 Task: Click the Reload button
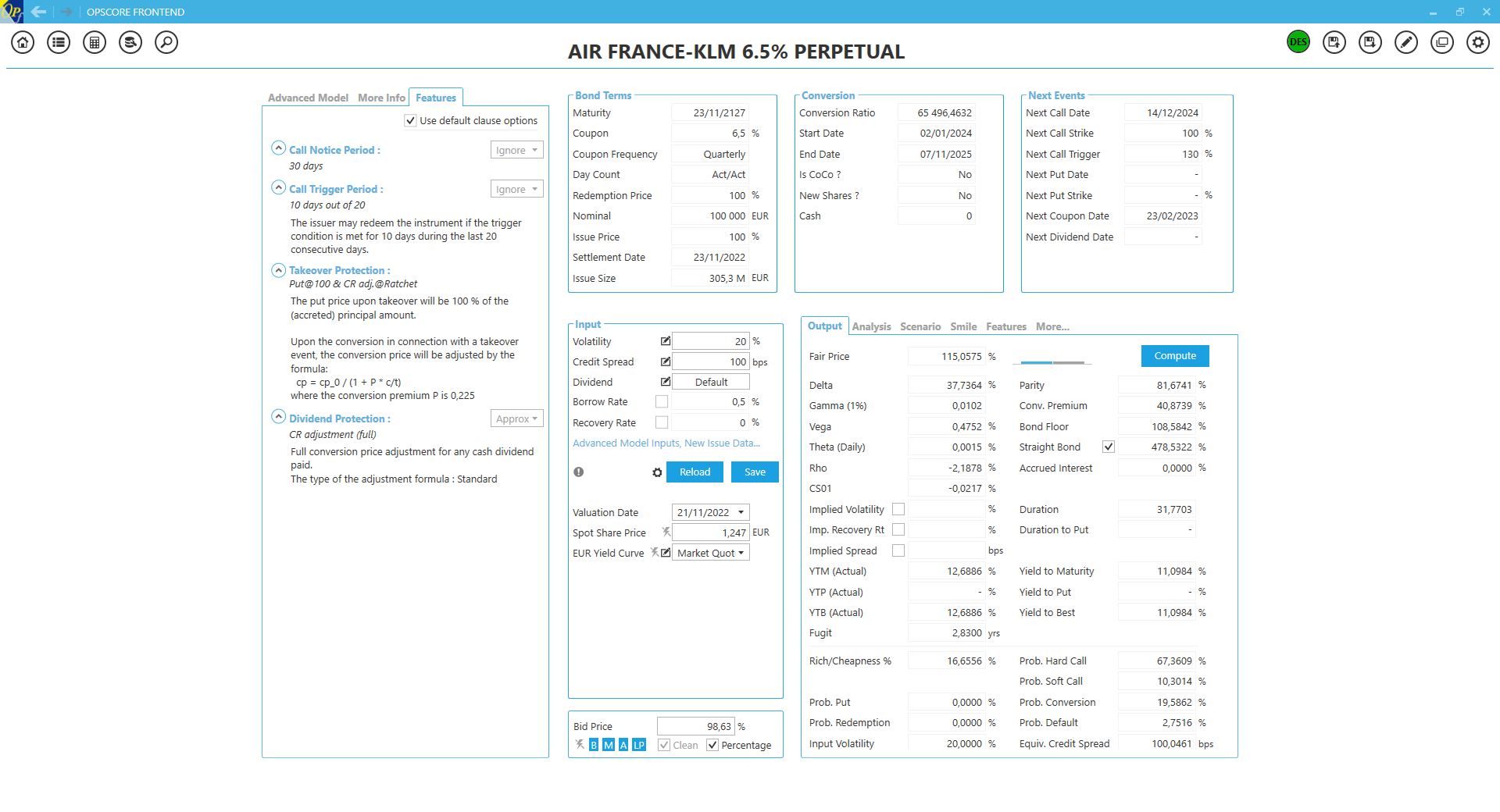pos(695,472)
